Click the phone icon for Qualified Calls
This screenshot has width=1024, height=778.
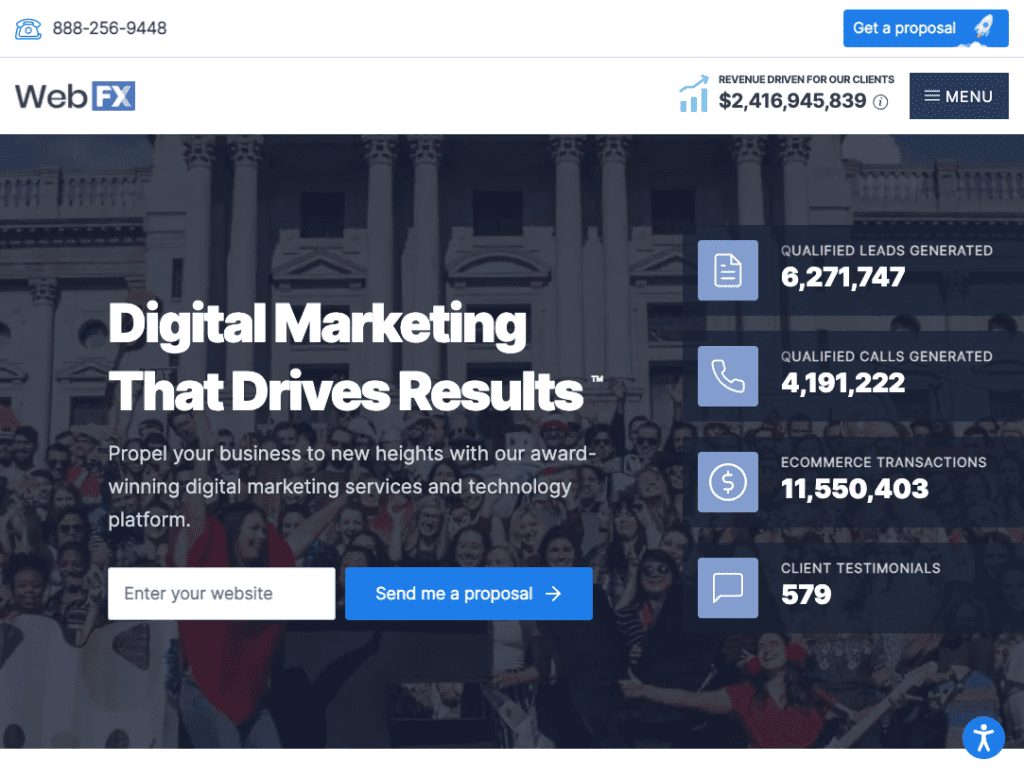[728, 376]
